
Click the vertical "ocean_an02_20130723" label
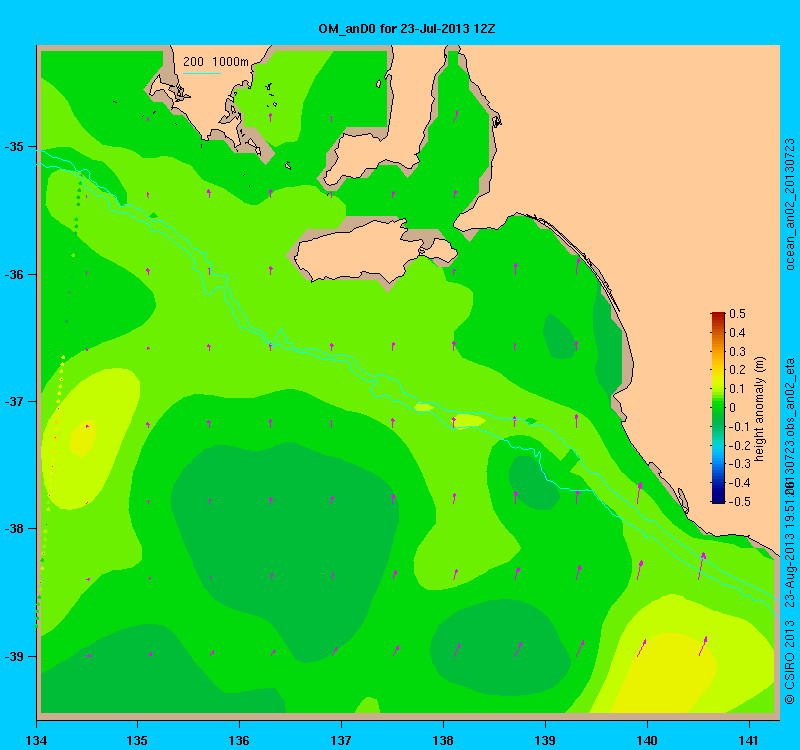click(789, 204)
